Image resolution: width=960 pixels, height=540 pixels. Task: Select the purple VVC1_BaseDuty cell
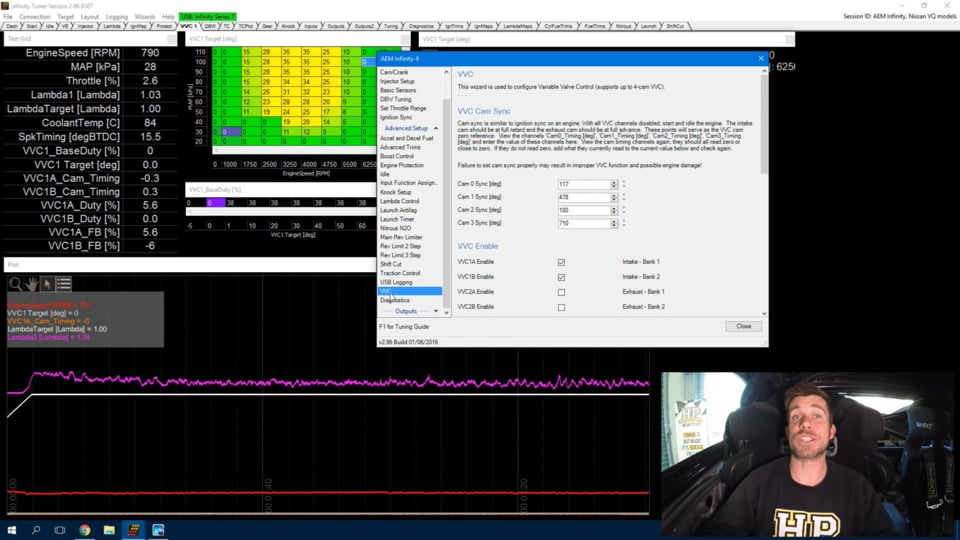(x=215, y=203)
